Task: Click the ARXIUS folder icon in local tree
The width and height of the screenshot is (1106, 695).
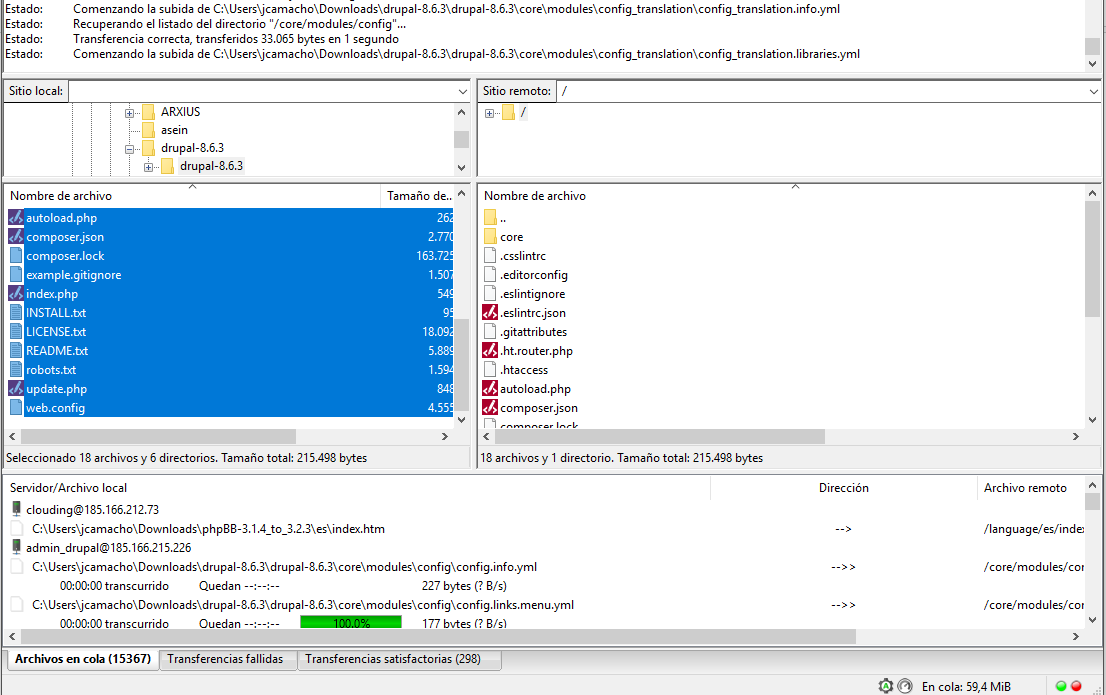Action: pos(148,112)
